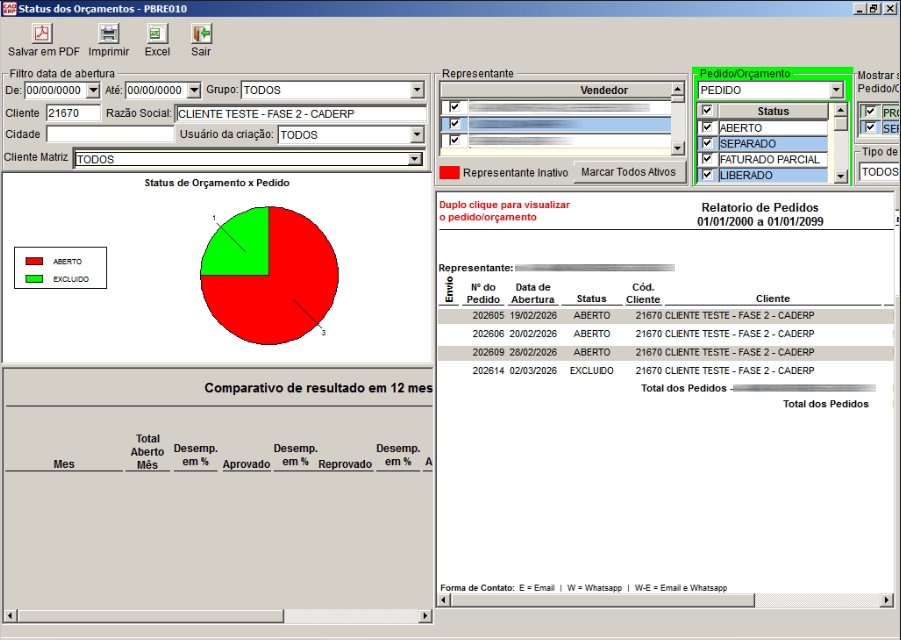Uncheck the LIBERADO status checkbox
The height and width of the screenshot is (640, 901).
coord(707,175)
